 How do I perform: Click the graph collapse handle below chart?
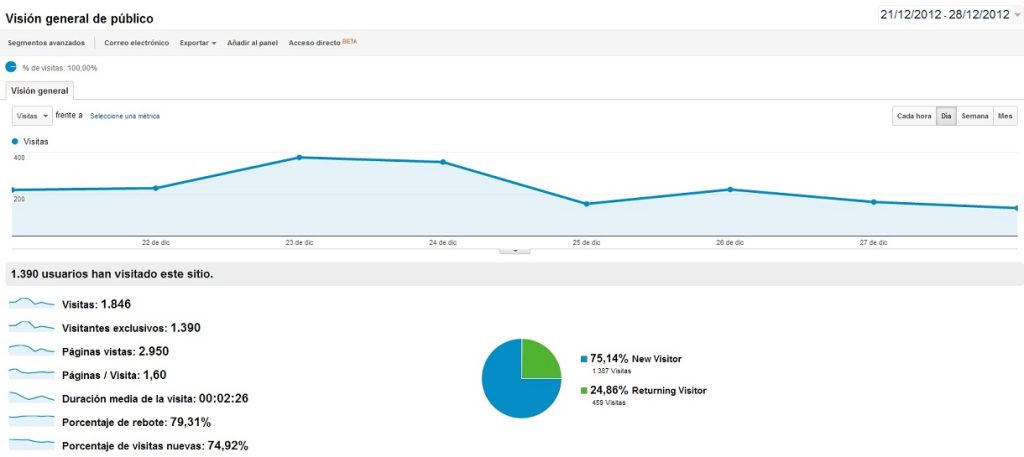[515, 249]
